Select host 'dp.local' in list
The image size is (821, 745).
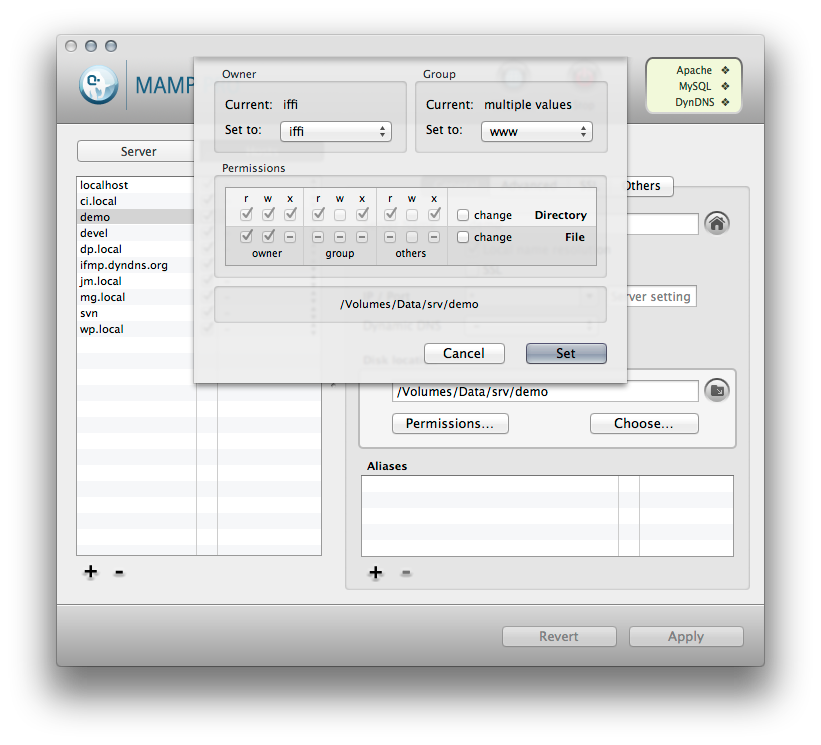click(x=136, y=249)
